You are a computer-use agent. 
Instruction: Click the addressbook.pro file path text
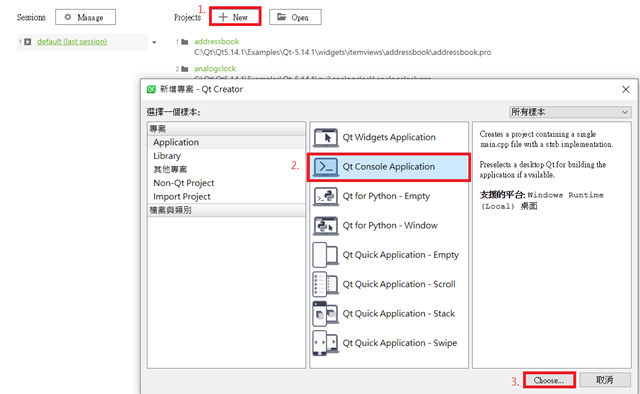coord(342,52)
